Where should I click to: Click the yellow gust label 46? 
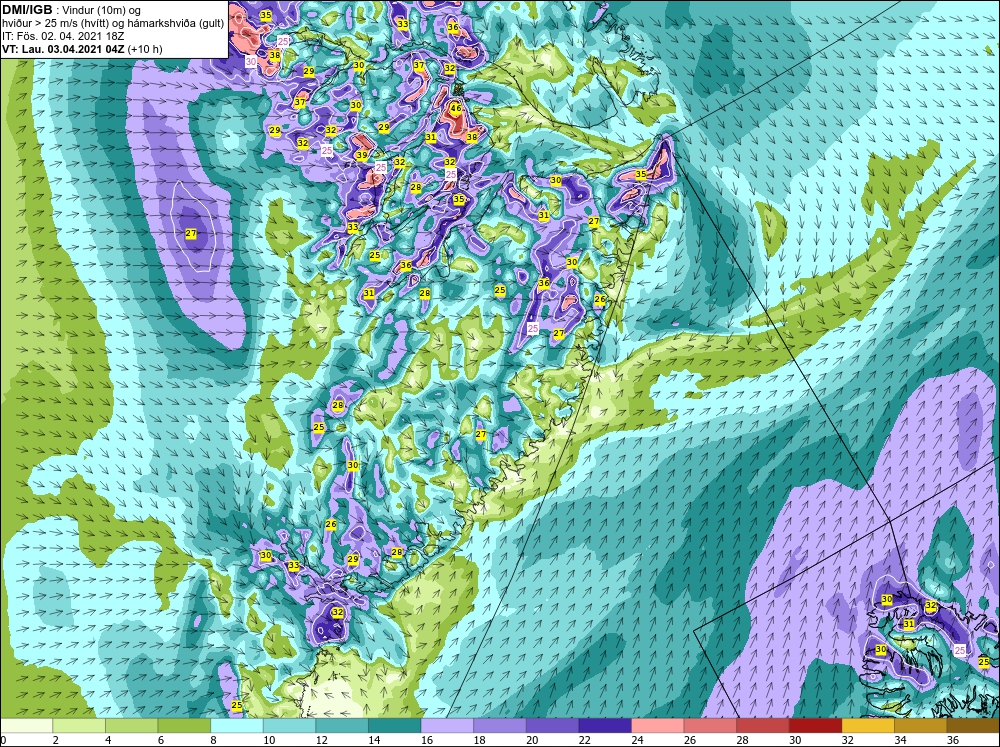[x=455, y=108]
